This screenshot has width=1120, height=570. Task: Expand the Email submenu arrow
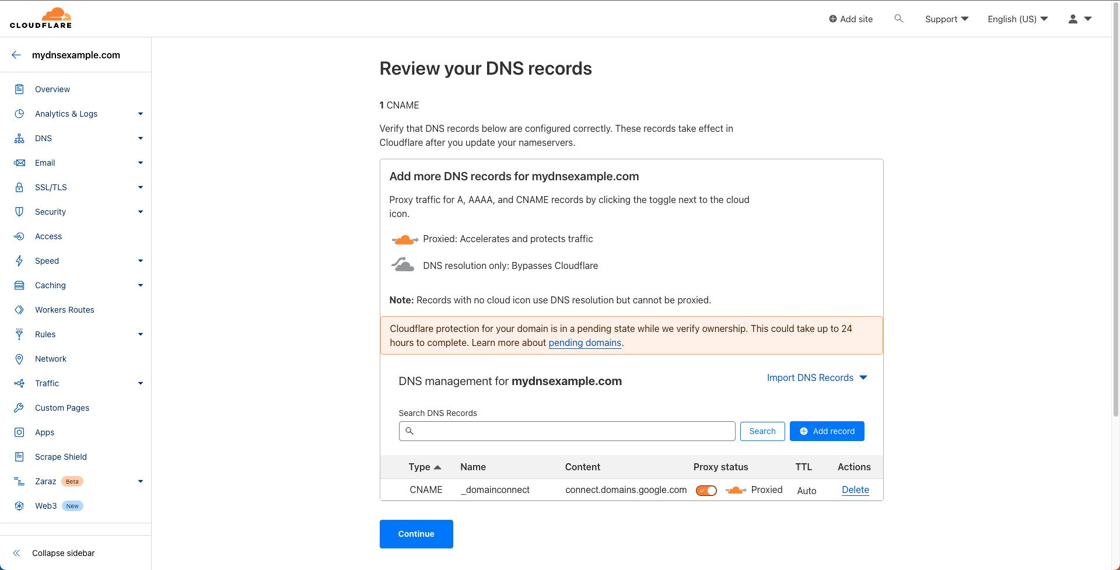click(x=141, y=163)
